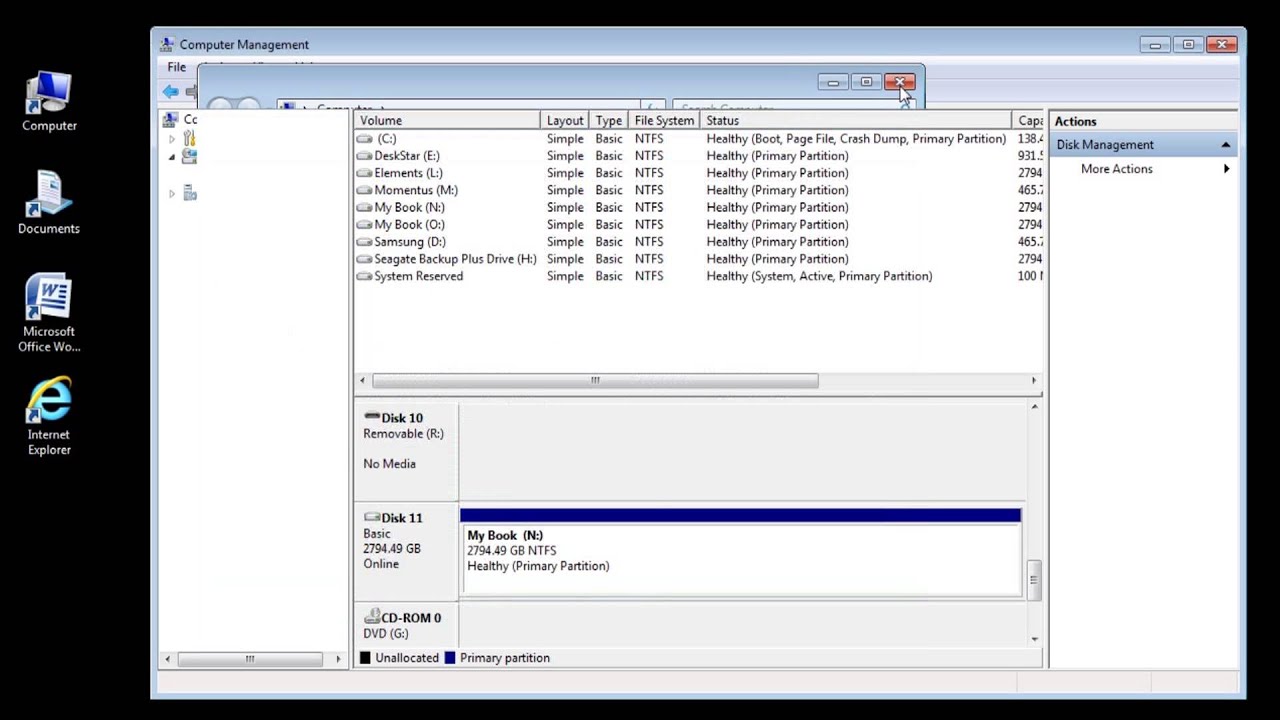Image resolution: width=1280 pixels, height=720 pixels.
Task: Click the drive icon for DeskStar (E:)
Action: (364, 156)
